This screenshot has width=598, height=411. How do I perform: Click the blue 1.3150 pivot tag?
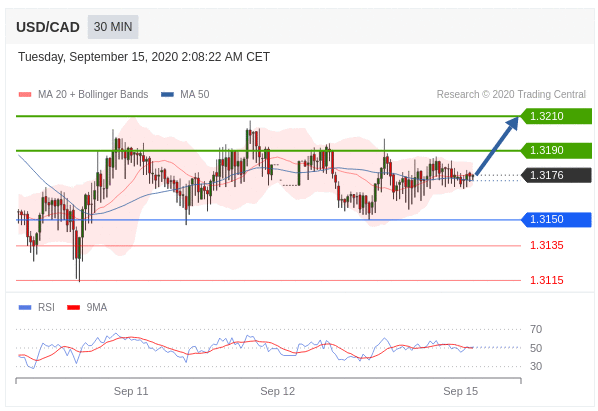point(556,219)
